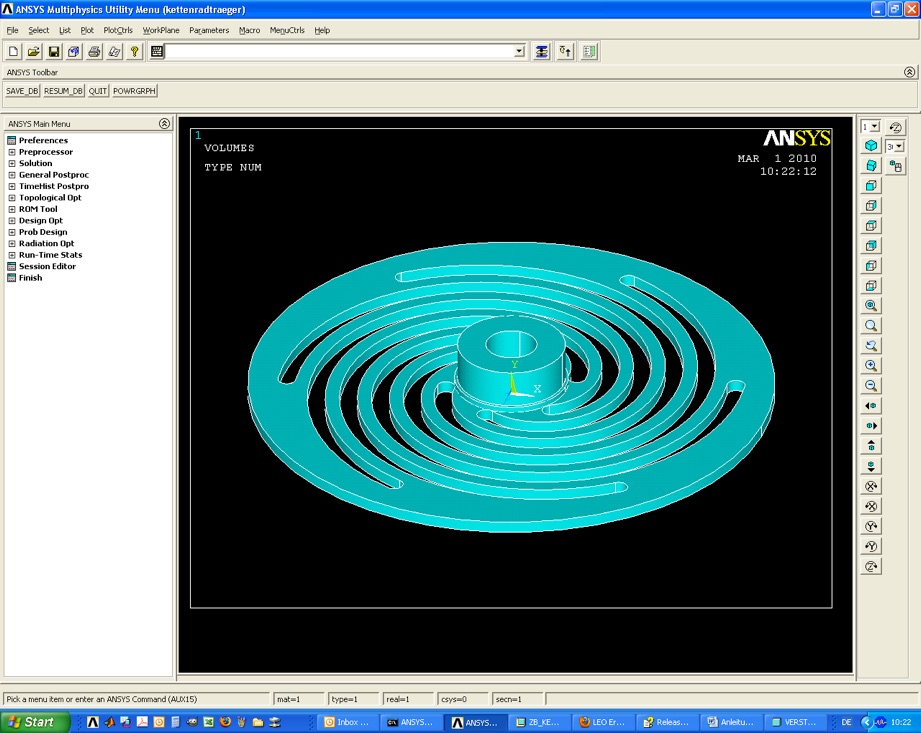The image size is (921, 733).
Task: Click Finish in the Main Menu
Action: coord(31,278)
